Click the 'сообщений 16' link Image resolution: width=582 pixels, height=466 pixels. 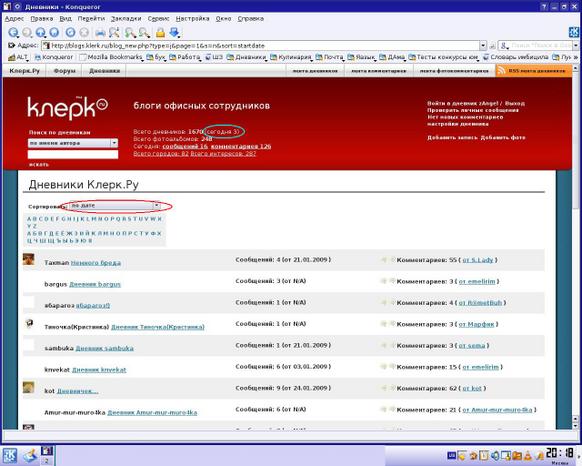tap(185, 146)
